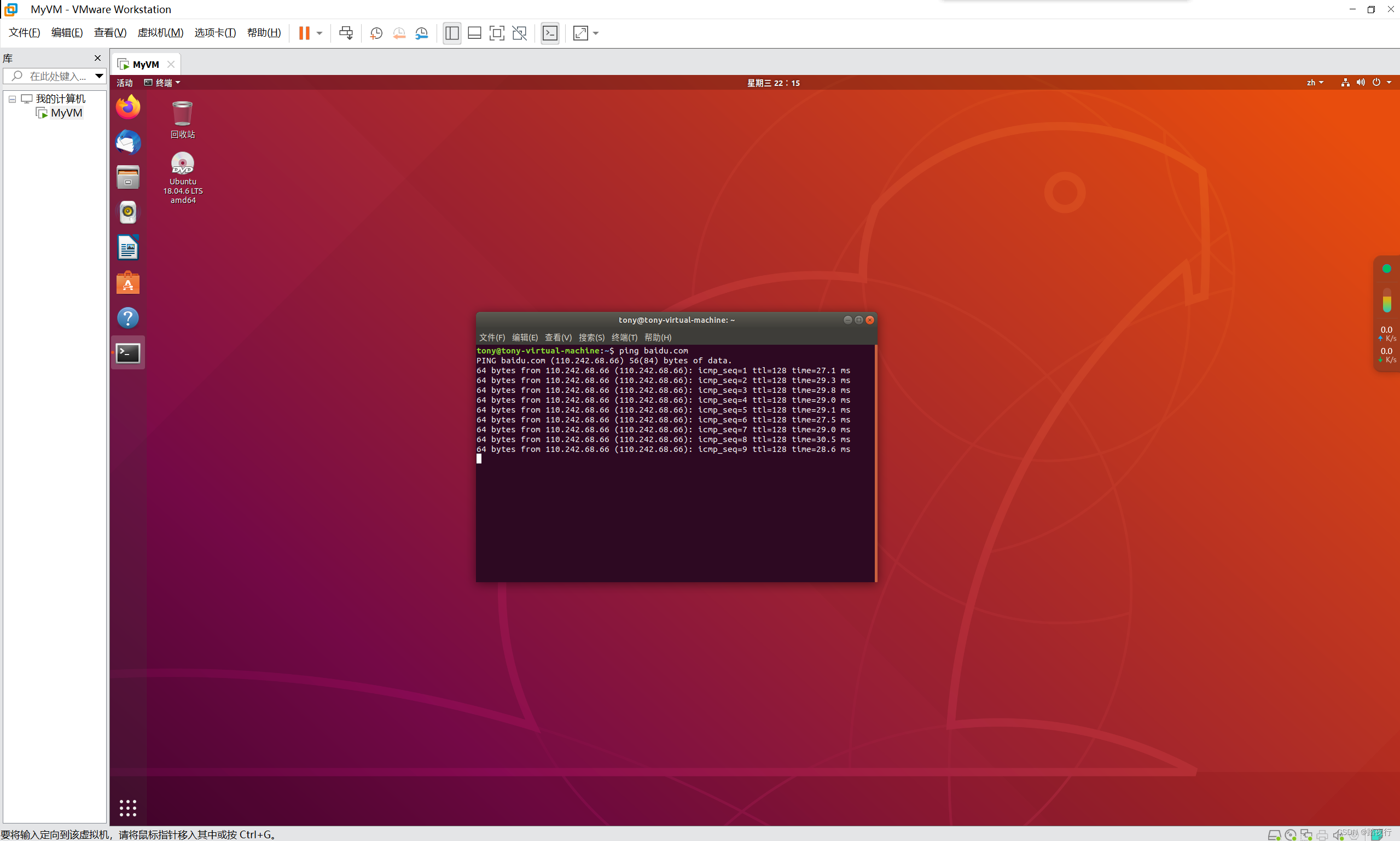Screen dimensions: 1400x841
Task: Select the Ubuntu 18.04.6 LTS DVD icon
Action: click(x=182, y=178)
